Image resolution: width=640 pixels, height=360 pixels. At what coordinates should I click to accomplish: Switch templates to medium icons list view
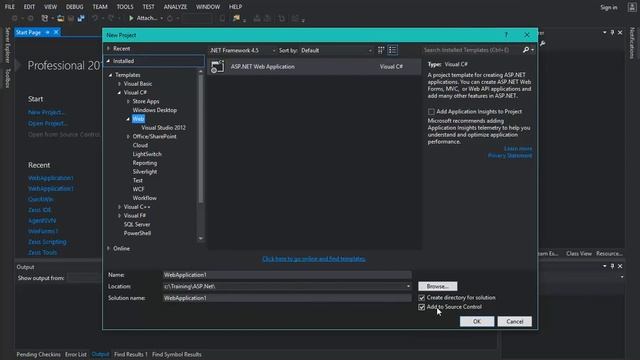pos(393,50)
